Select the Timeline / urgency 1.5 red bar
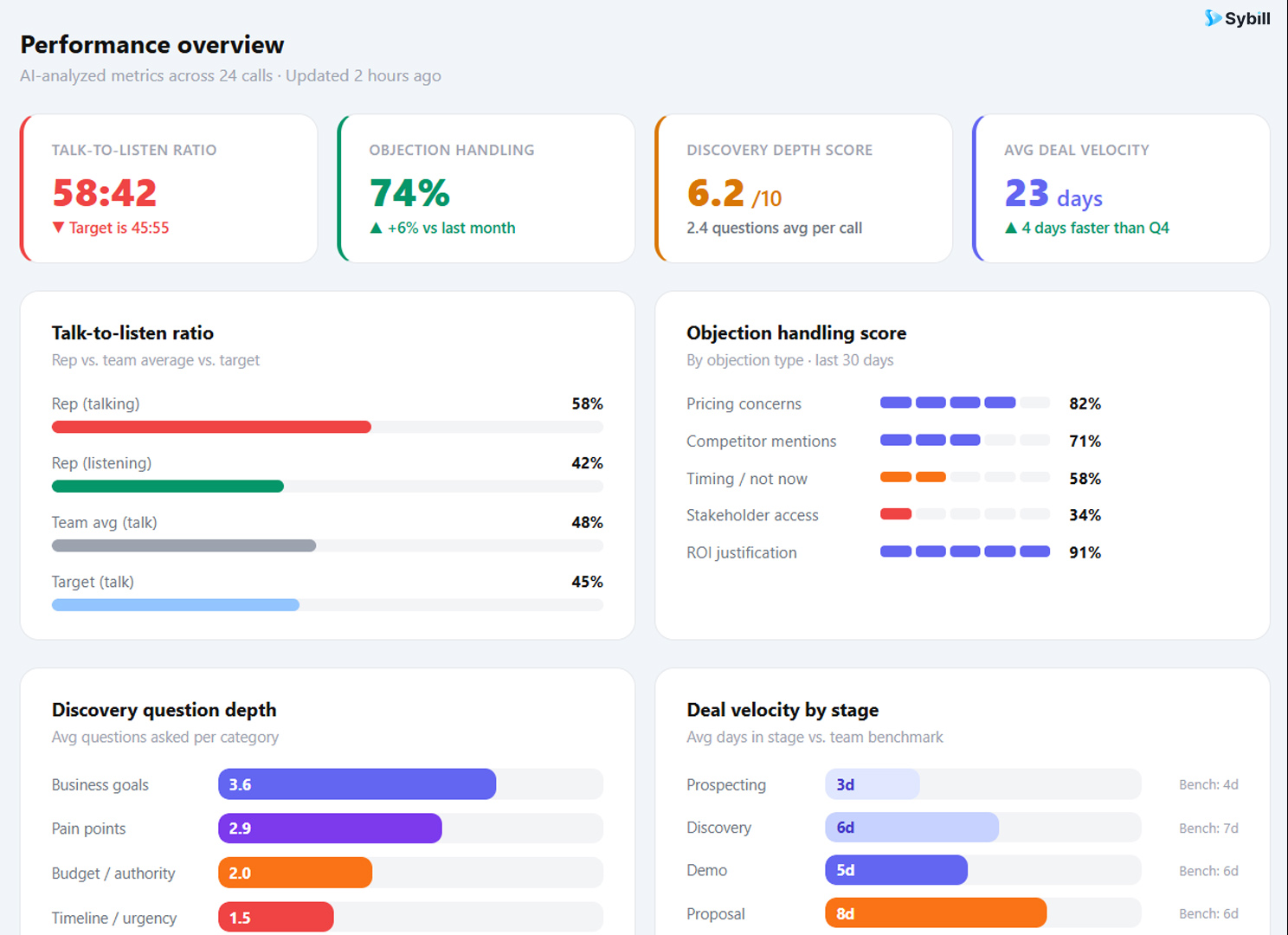This screenshot has height=935, width=1288. pyautogui.click(x=275, y=917)
